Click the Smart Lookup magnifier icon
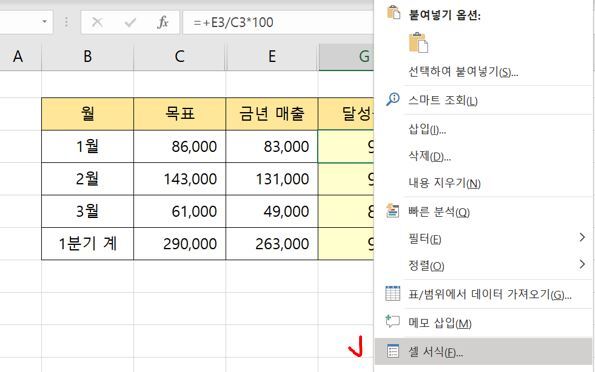The width and height of the screenshot is (595, 372). 393,99
